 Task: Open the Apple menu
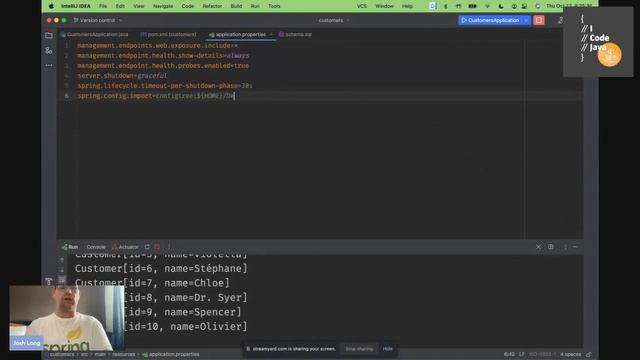tap(51, 6)
